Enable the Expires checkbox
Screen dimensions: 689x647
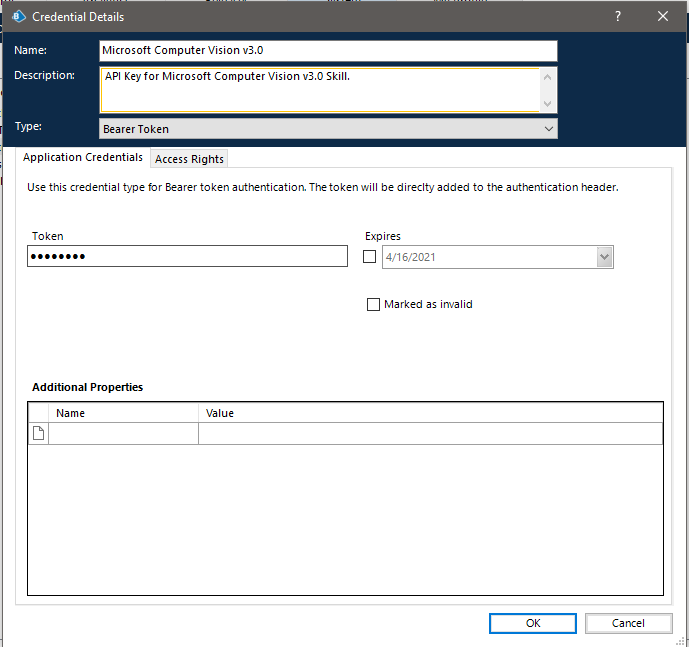pyautogui.click(x=370, y=257)
